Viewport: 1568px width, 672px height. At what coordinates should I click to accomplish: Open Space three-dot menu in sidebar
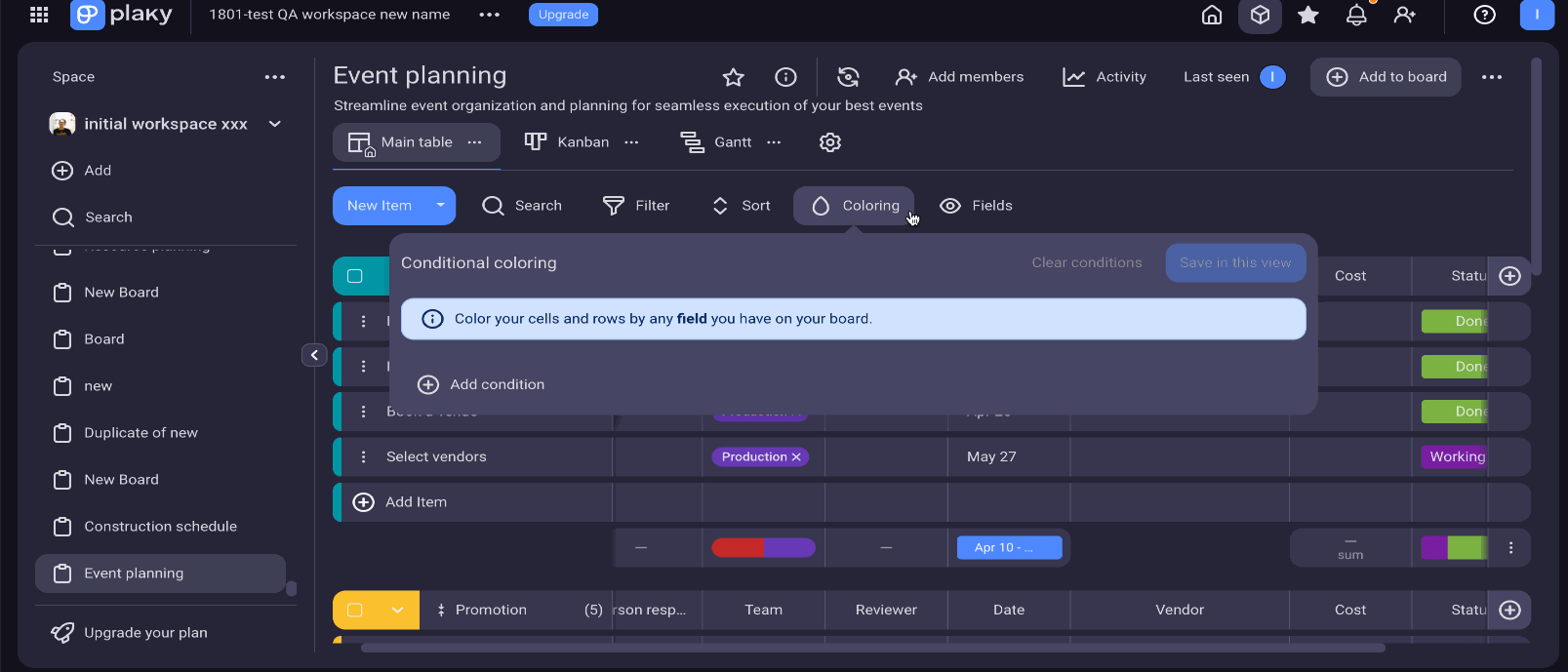click(x=275, y=77)
